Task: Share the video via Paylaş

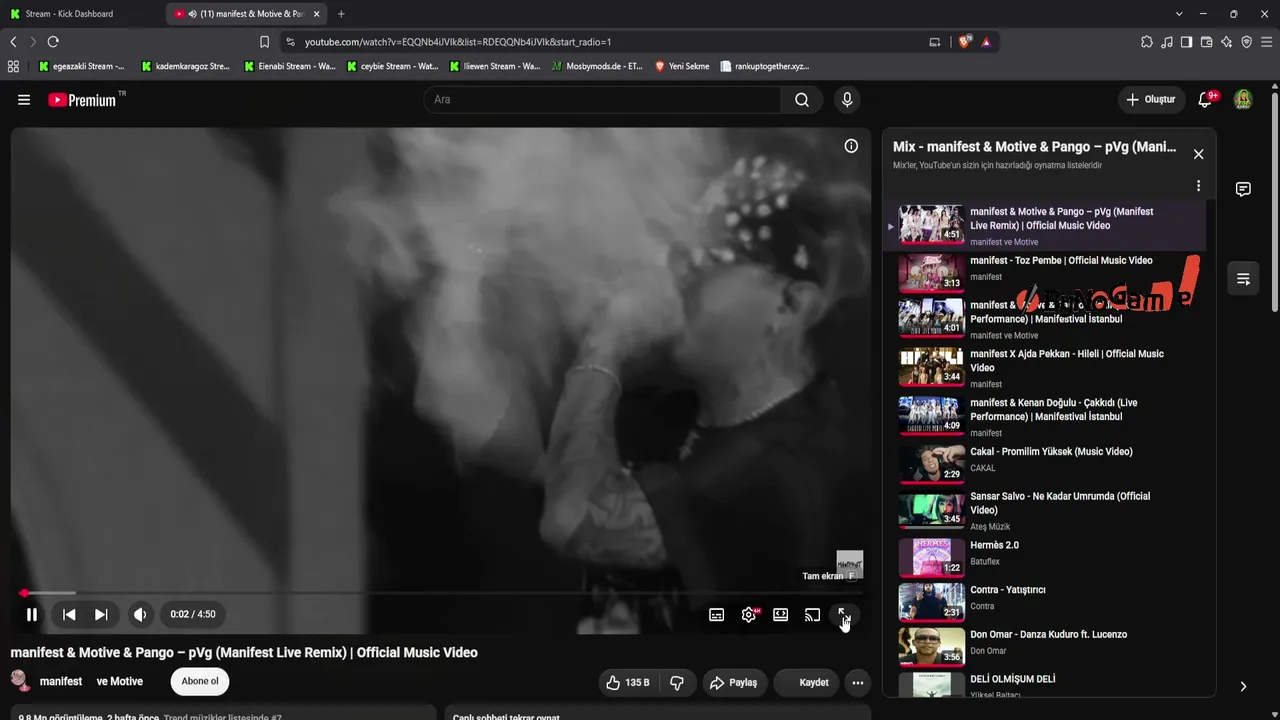Action: [733, 683]
